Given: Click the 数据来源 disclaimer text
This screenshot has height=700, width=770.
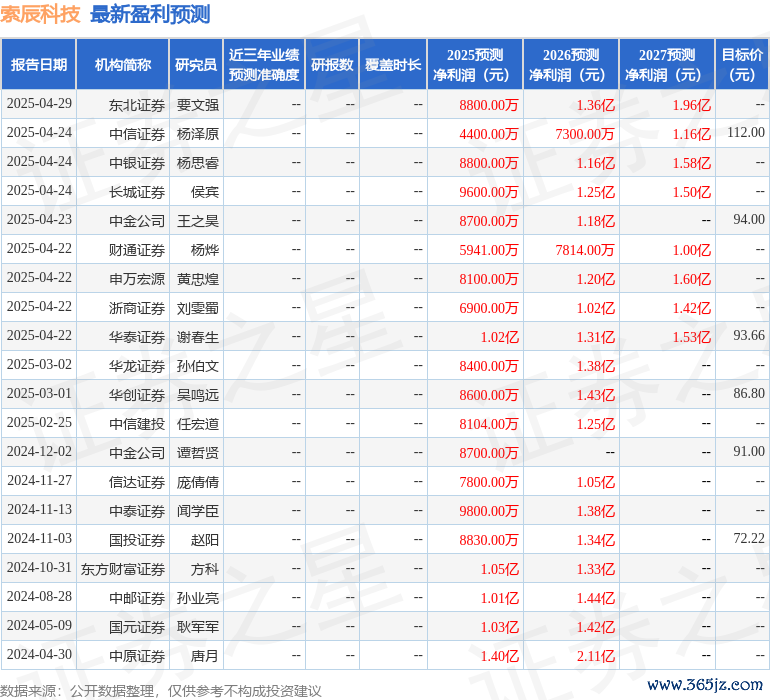Looking at the screenshot, I should pyautogui.click(x=161, y=691).
